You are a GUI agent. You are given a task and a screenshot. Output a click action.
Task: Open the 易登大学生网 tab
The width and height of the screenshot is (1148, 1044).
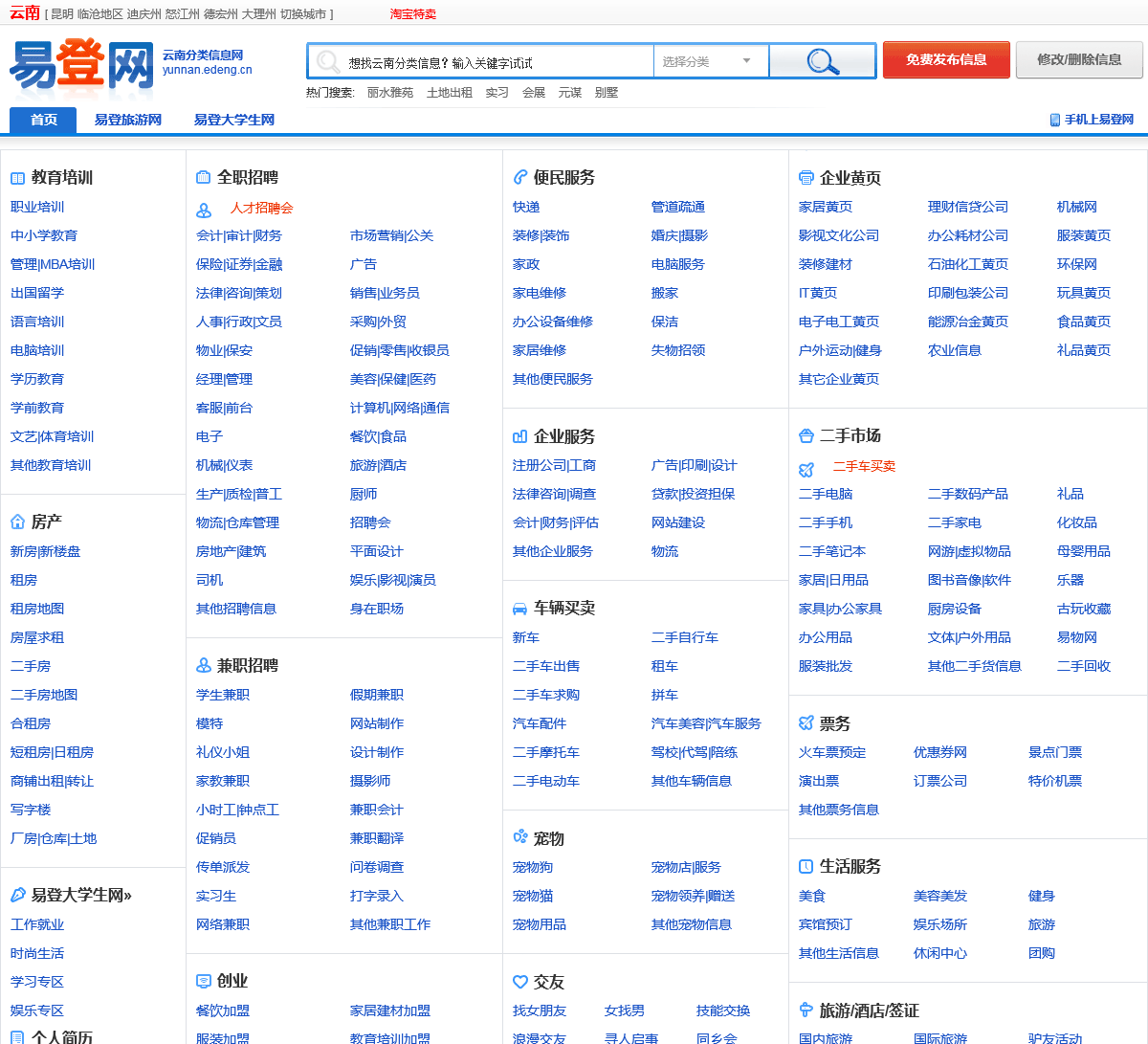(x=234, y=120)
